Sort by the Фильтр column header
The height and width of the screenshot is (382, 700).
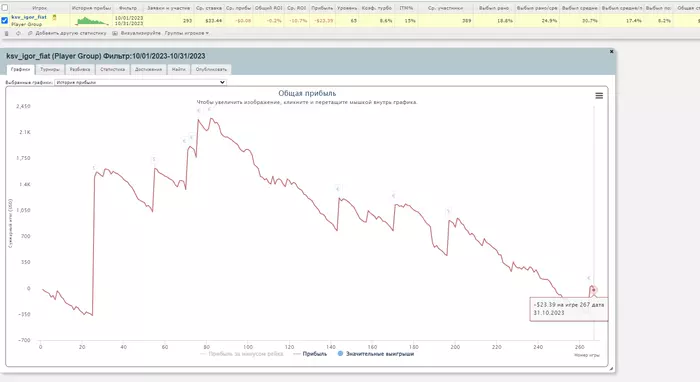128,8
